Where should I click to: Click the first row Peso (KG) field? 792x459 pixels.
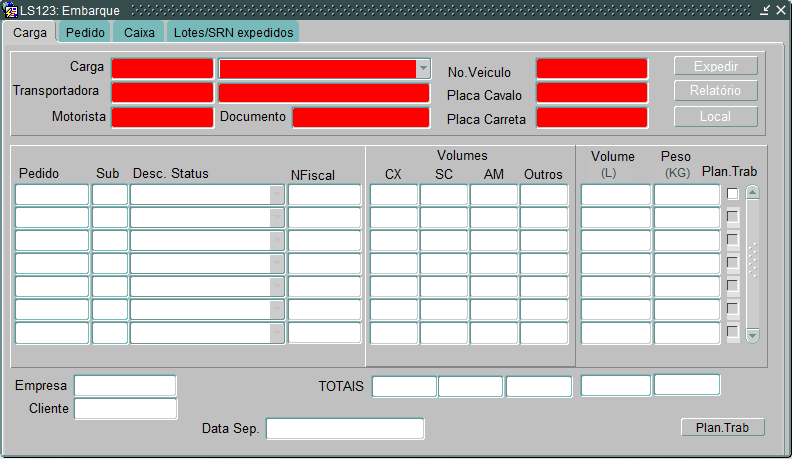coord(687,194)
